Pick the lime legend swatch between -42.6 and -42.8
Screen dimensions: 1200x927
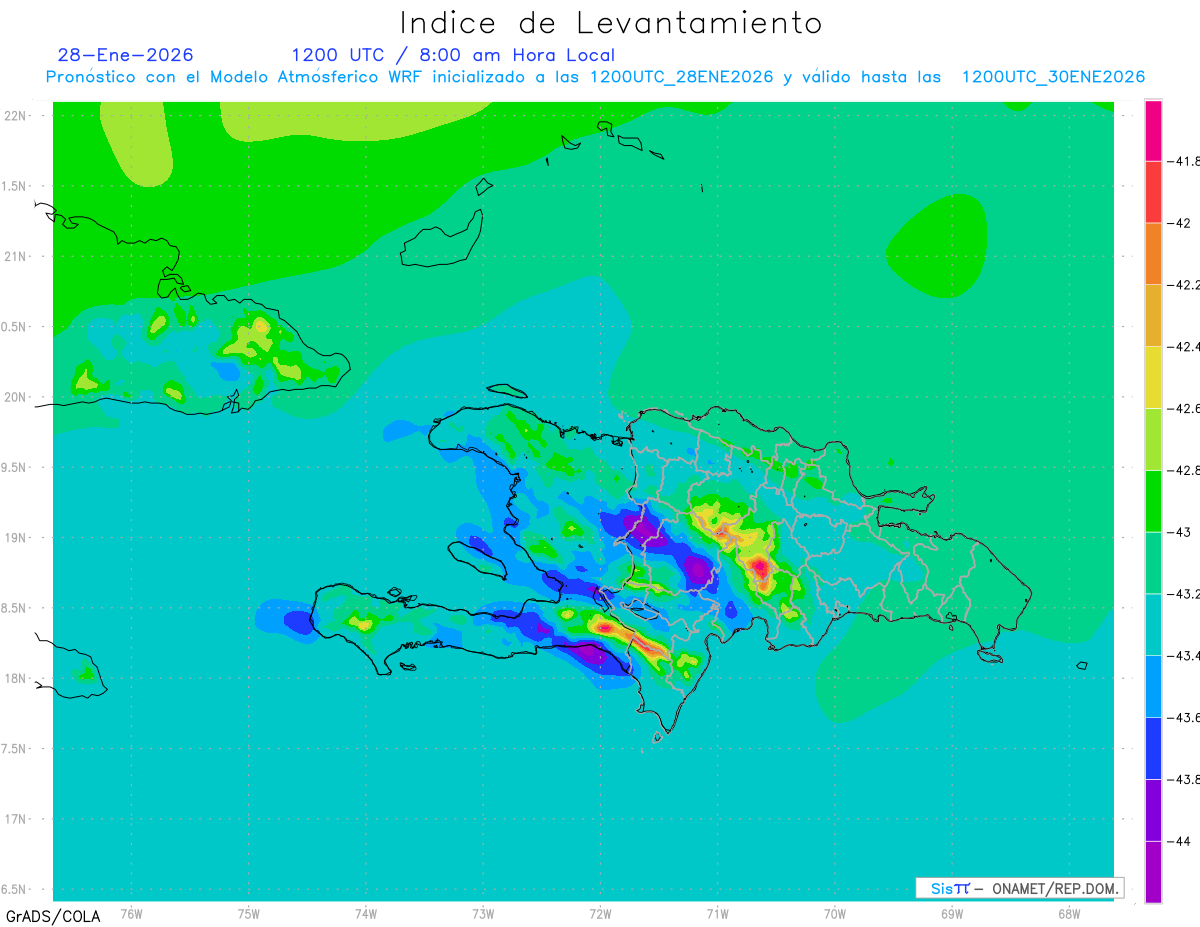tap(1153, 439)
